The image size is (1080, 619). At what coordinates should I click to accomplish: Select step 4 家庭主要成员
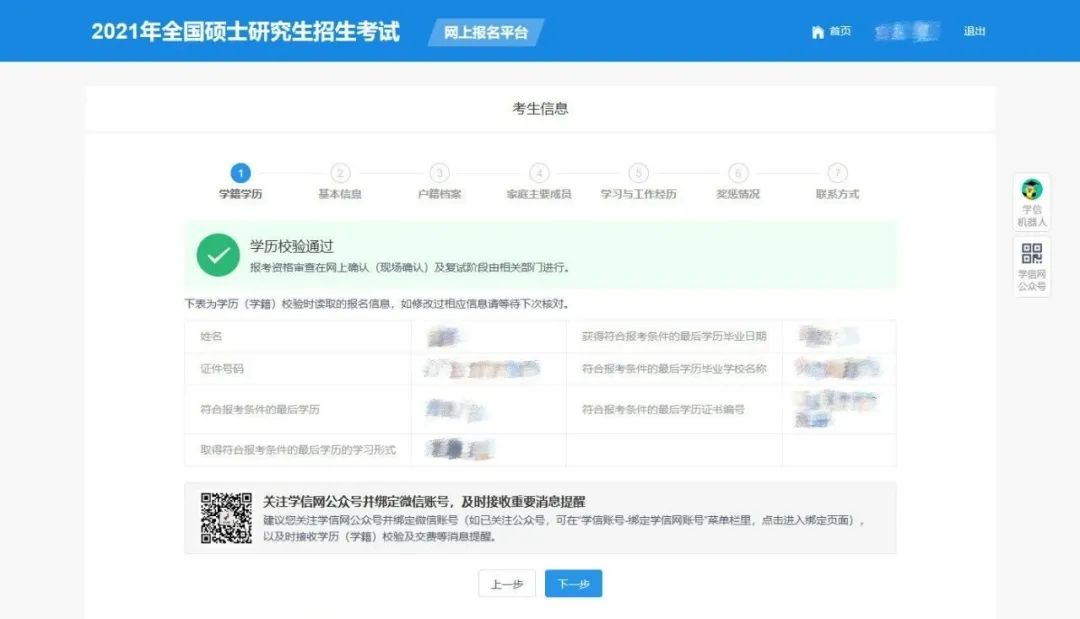point(539,173)
